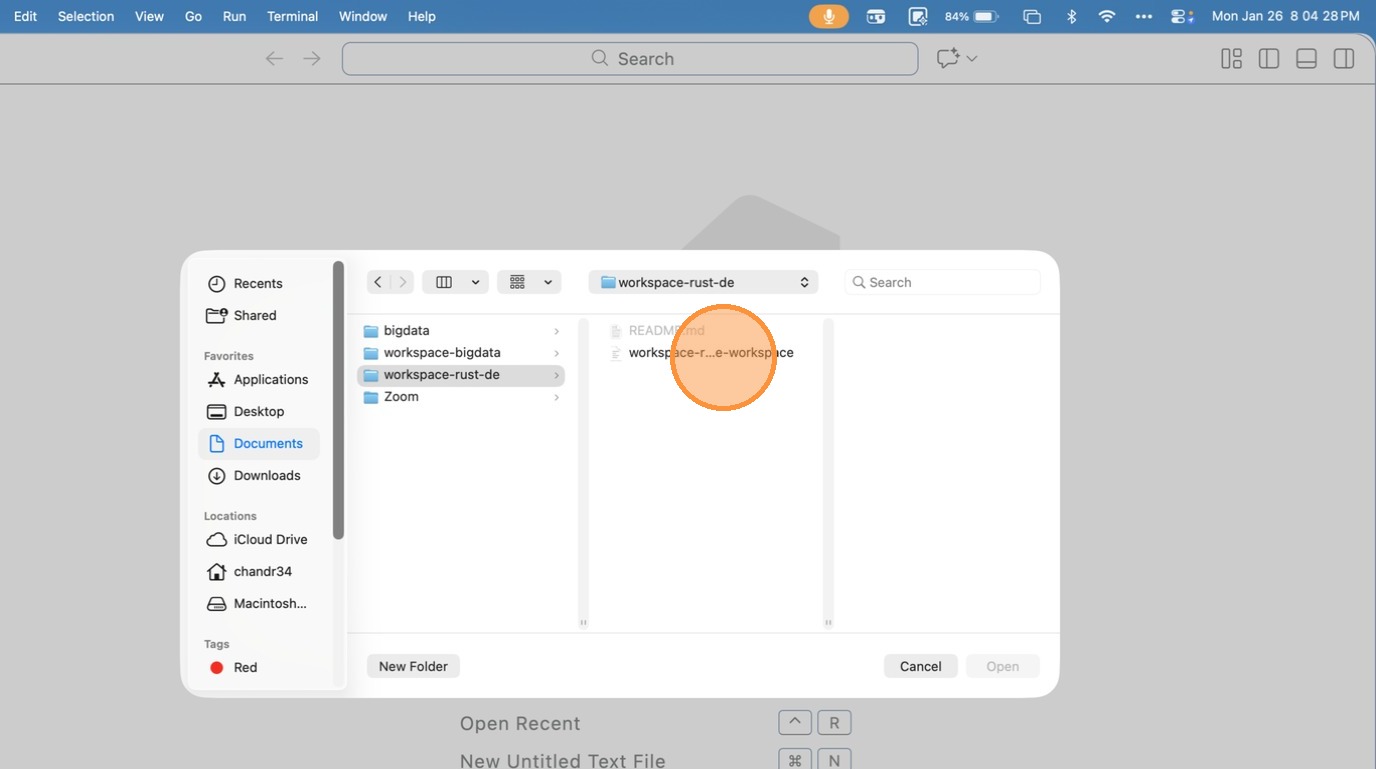Viewport: 1376px width, 769px height.
Task: Click the Red tag dot
Action: click(x=217, y=668)
